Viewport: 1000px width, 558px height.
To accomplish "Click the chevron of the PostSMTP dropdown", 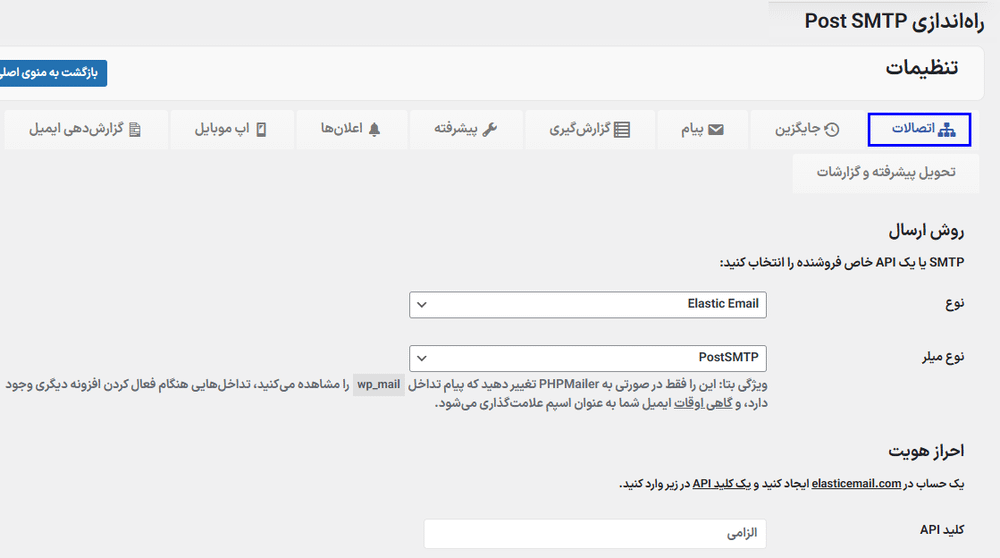I will pos(422,358).
